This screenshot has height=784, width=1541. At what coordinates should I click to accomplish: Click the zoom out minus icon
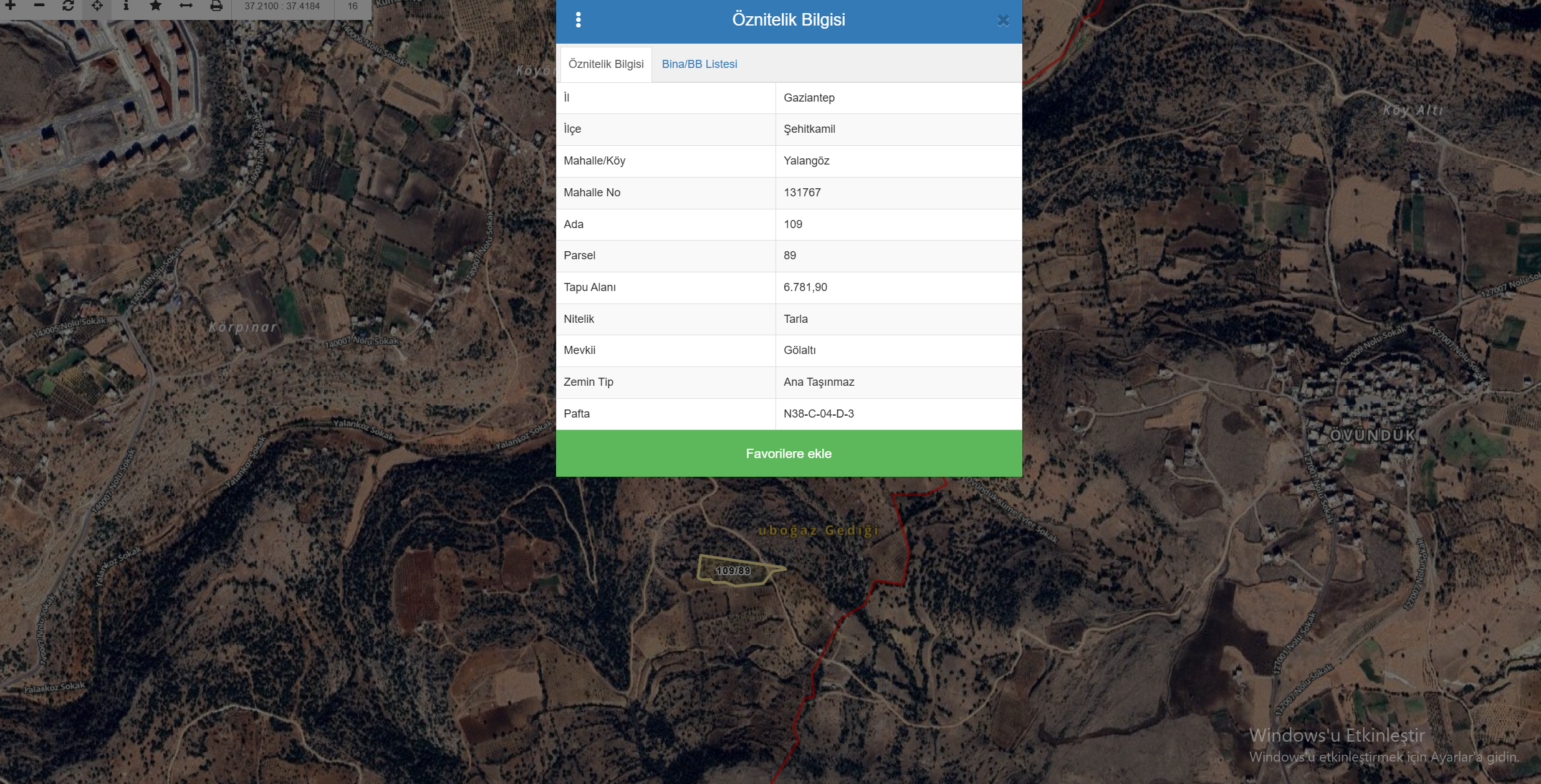point(39,6)
